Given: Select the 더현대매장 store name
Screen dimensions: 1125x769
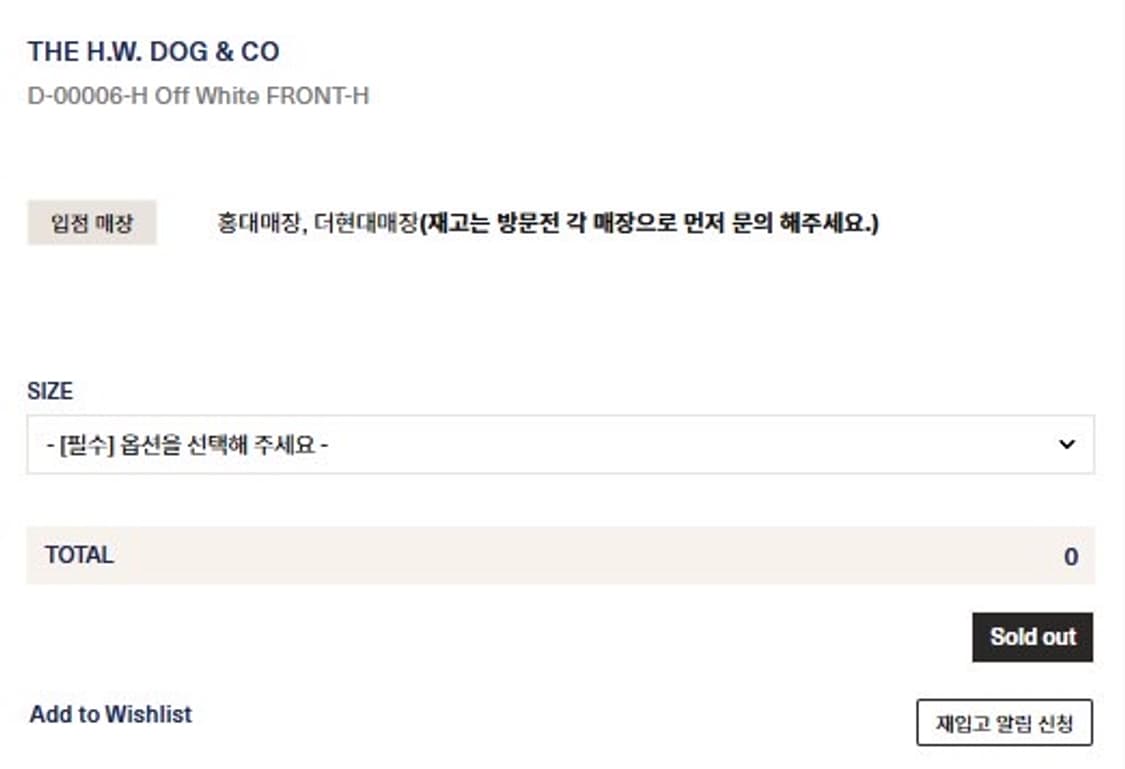Looking at the screenshot, I should coord(367,223).
